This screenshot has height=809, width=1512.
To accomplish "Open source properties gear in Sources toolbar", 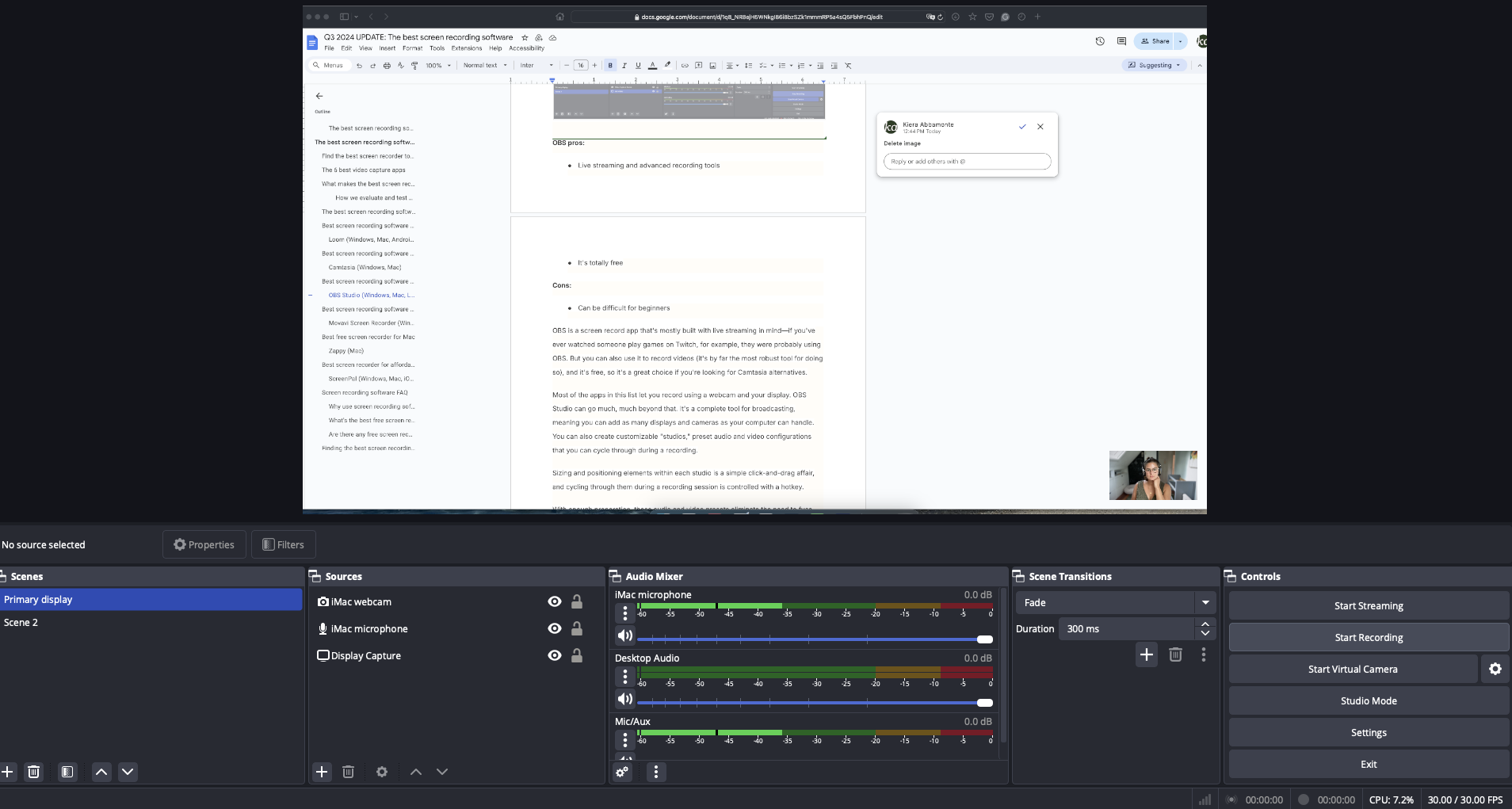I will point(382,772).
